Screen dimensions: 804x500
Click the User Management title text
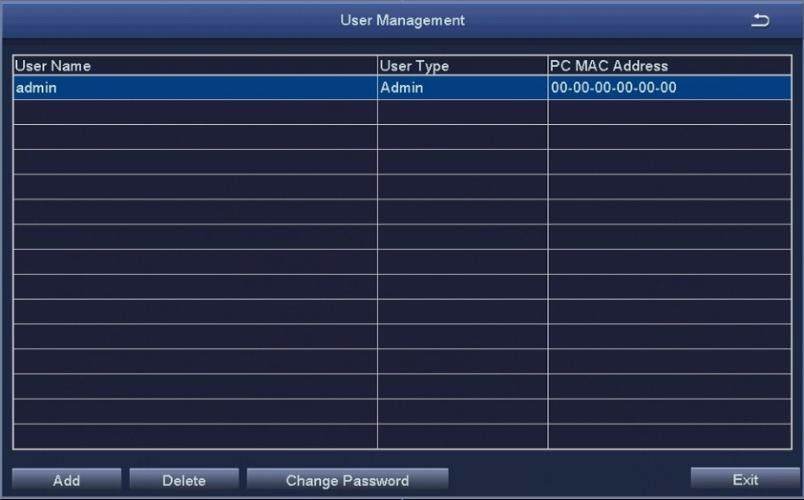[402, 21]
